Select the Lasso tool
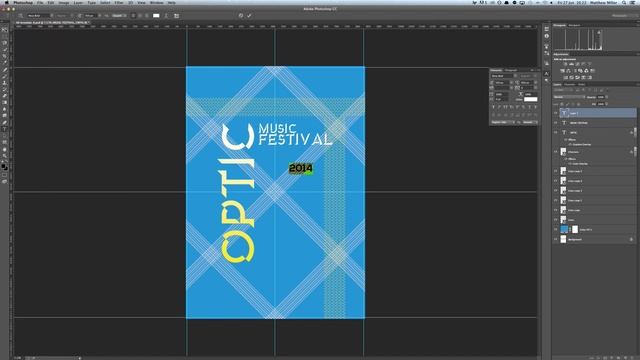The image size is (640, 360). (5, 43)
